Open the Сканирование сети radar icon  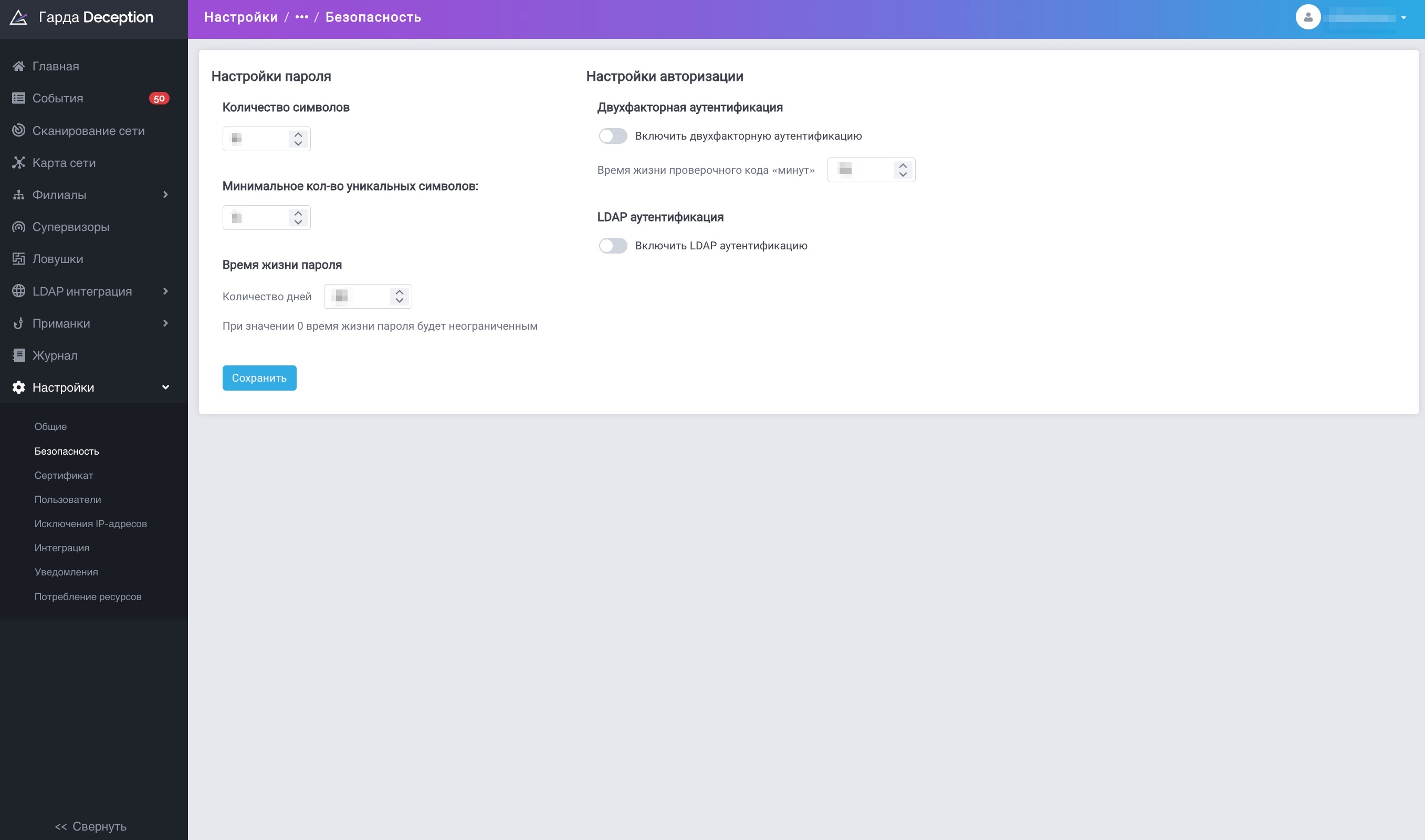(19, 131)
